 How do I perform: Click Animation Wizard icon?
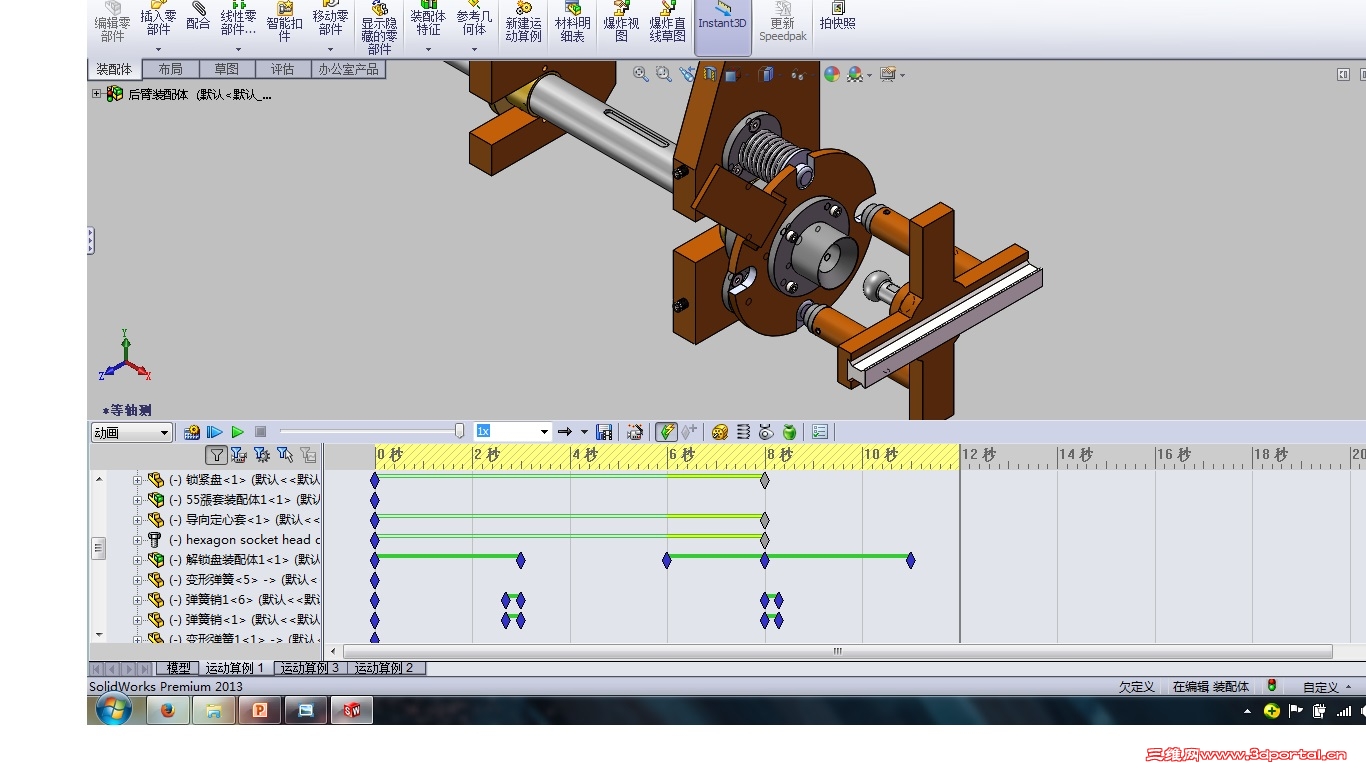pos(635,432)
